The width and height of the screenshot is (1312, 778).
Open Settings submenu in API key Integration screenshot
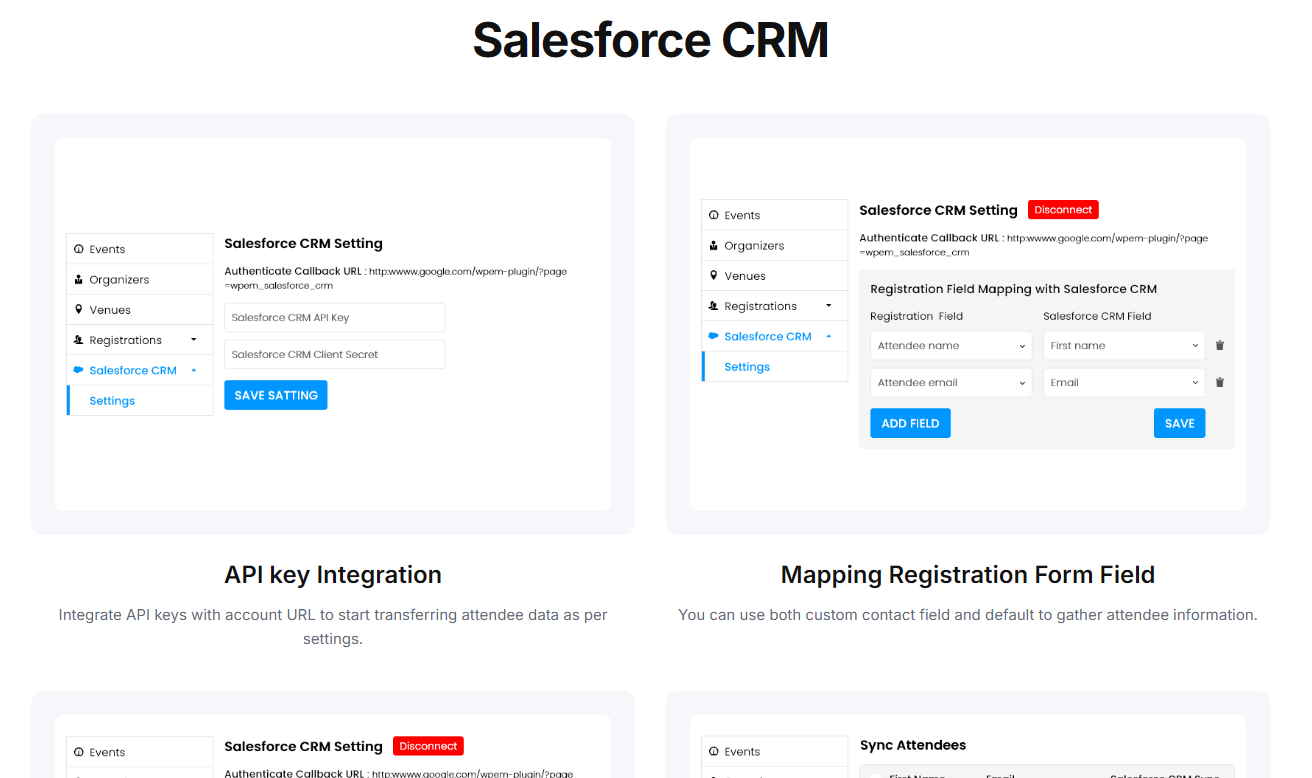coord(140,400)
